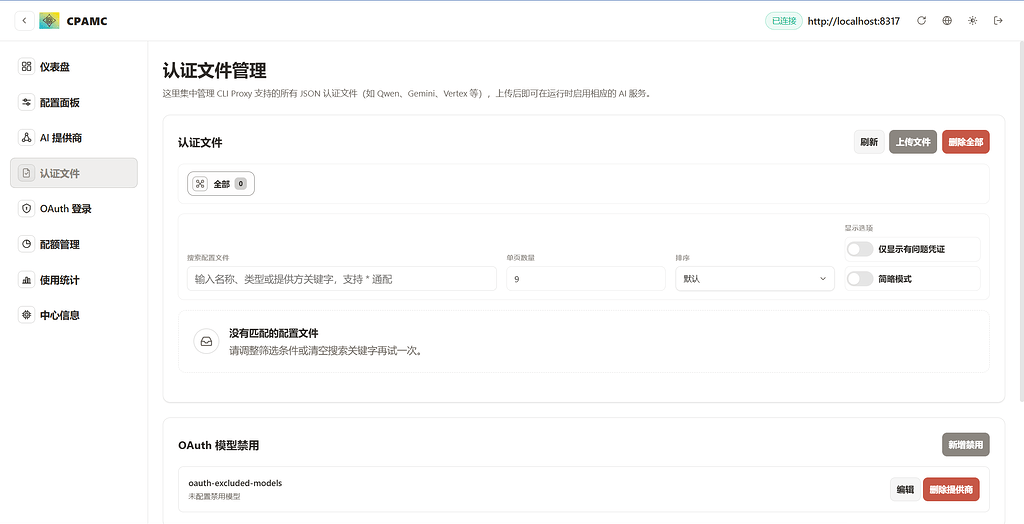
Task: Click the 删除全部 button
Action: pyautogui.click(x=966, y=142)
